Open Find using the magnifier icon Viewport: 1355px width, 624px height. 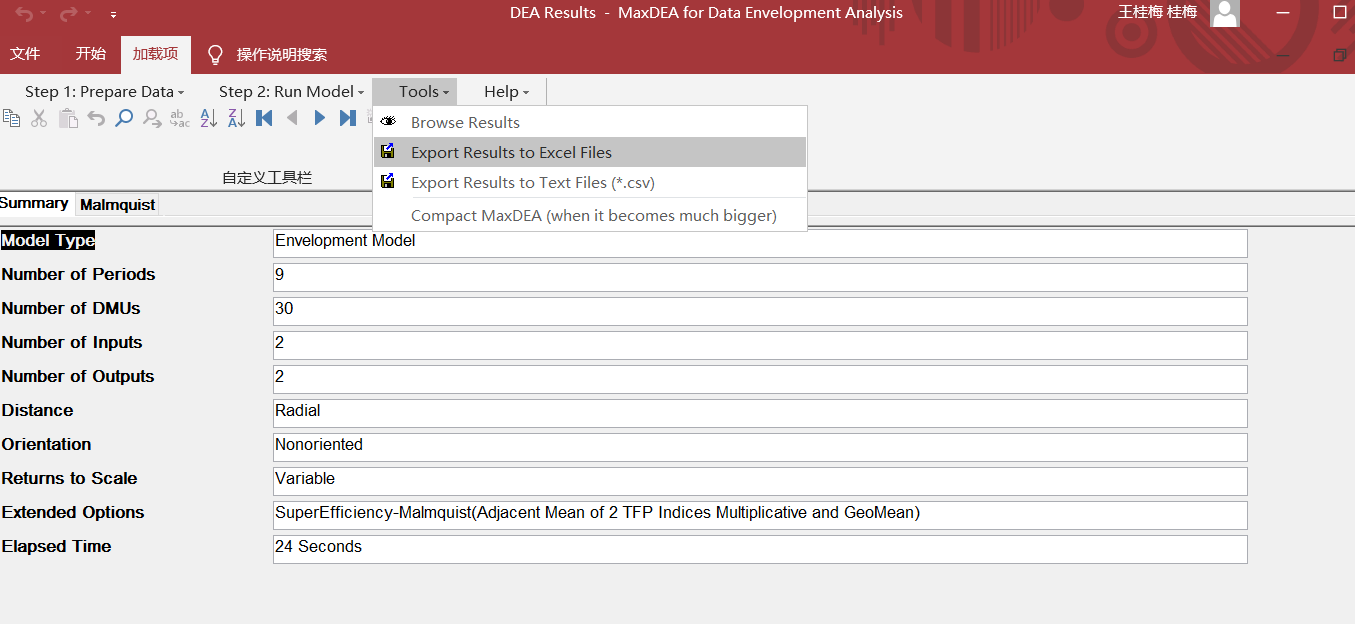[125, 118]
